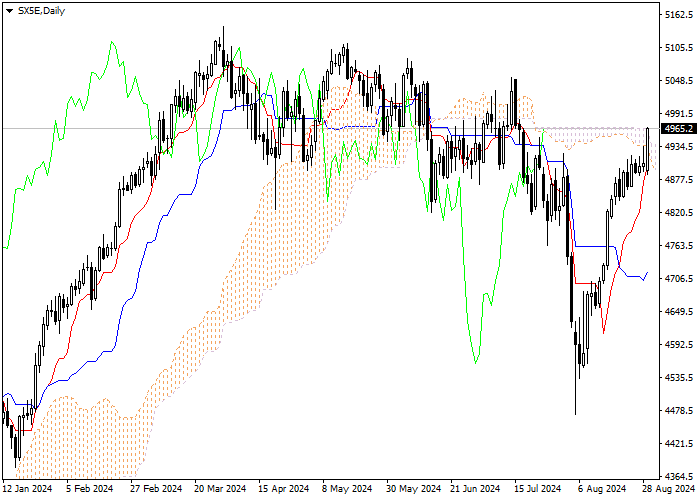700x500 pixels.
Task: Click the 4763.5 price axis label
Action: point(679,246)
